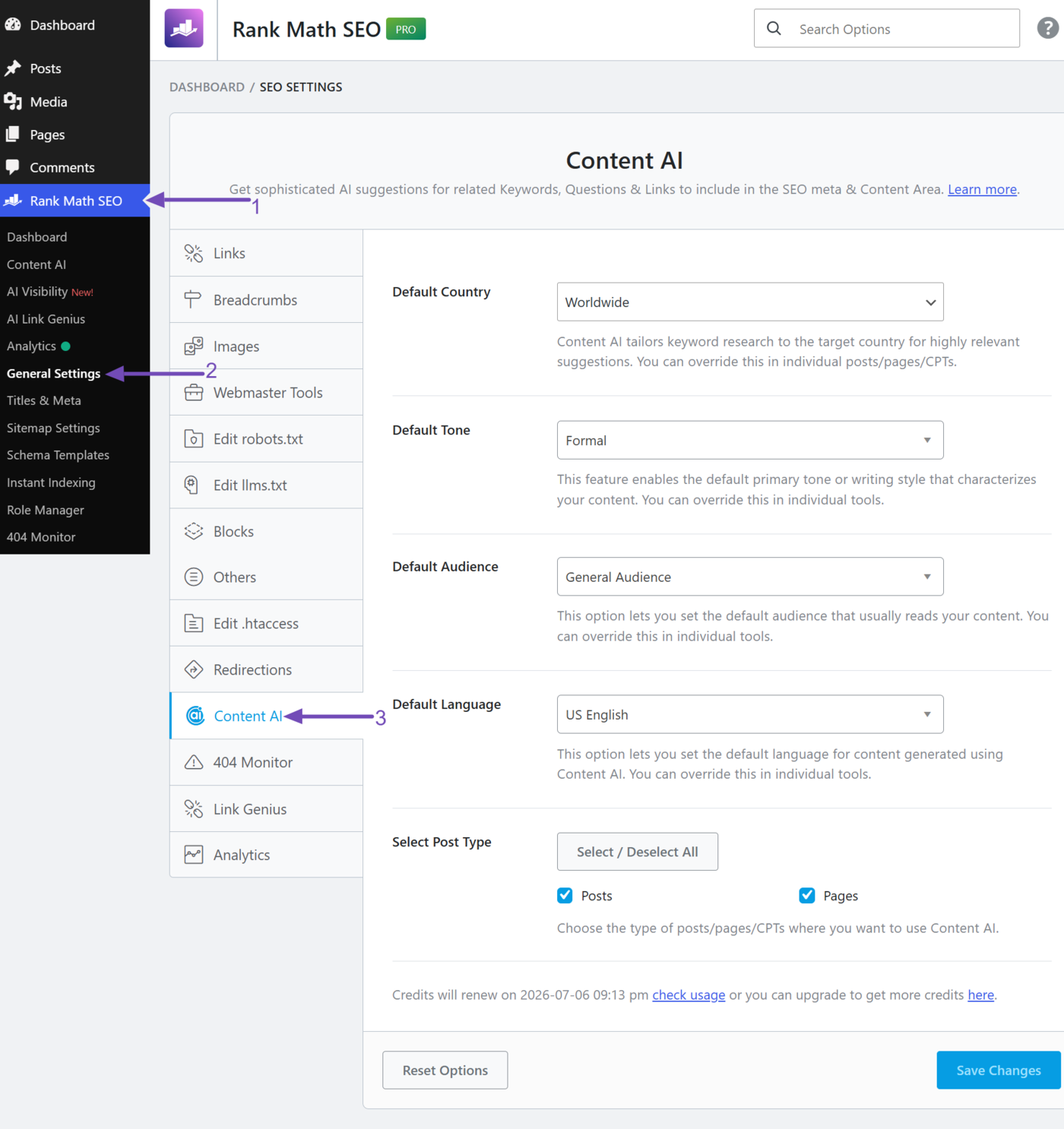Open 404 Monitor in left submenu
Viewport: 1064px width, 1129px height.
(41, 537)
